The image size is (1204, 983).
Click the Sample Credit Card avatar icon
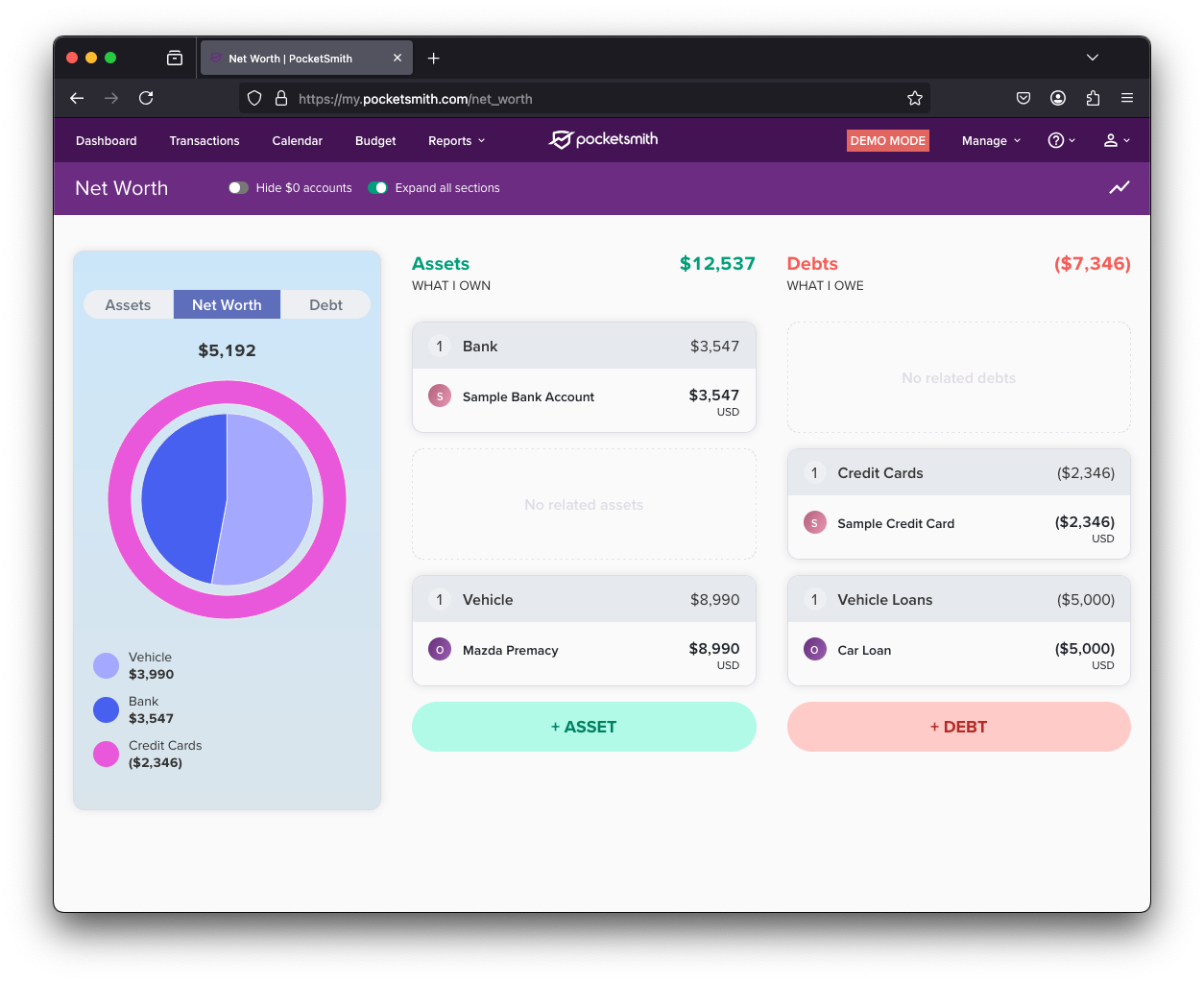(x=814, y=523)
